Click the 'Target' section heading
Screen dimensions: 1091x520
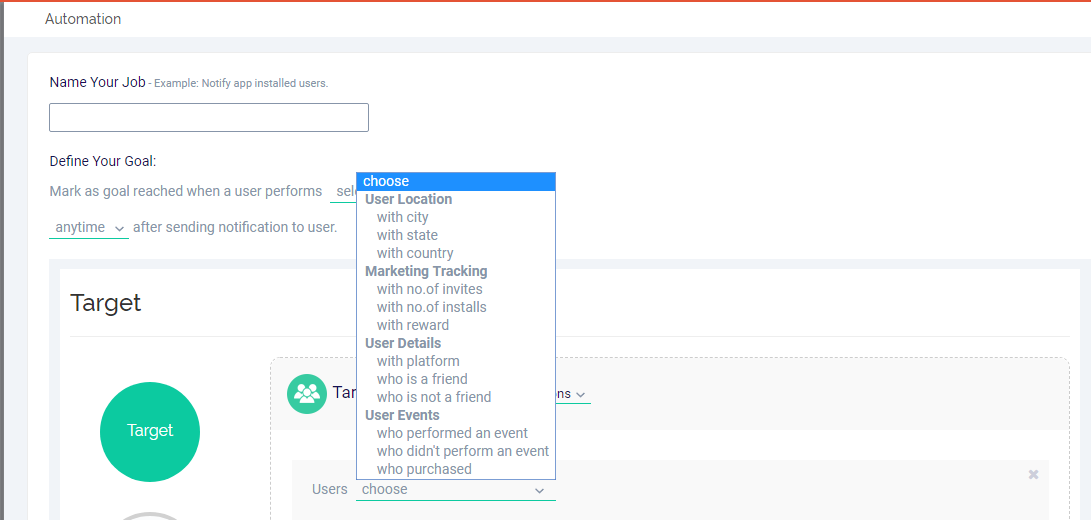click(x=106, y=303)
